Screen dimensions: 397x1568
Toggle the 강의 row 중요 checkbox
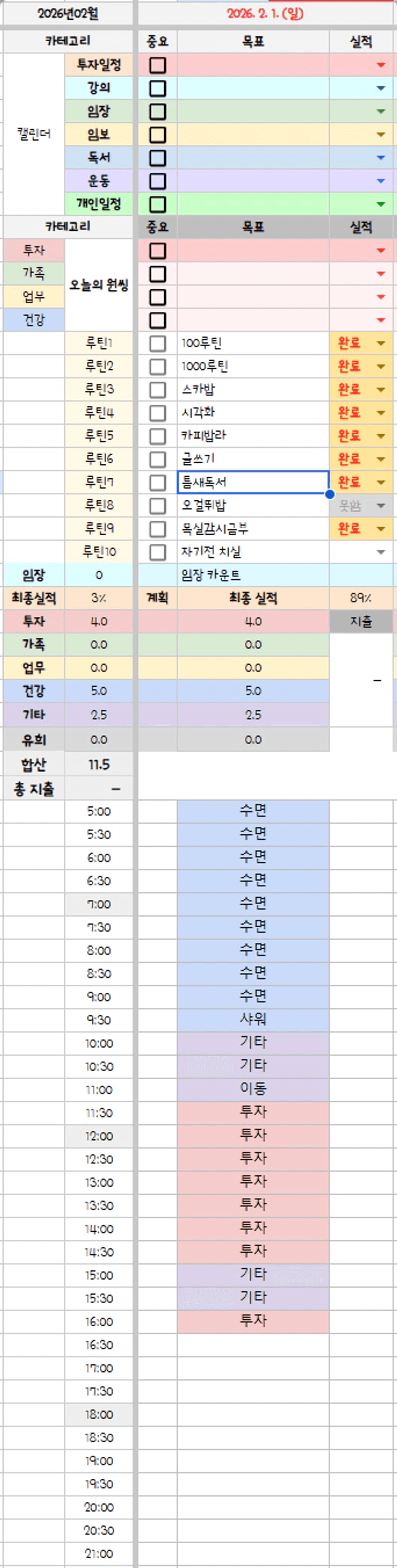(157, 88)
